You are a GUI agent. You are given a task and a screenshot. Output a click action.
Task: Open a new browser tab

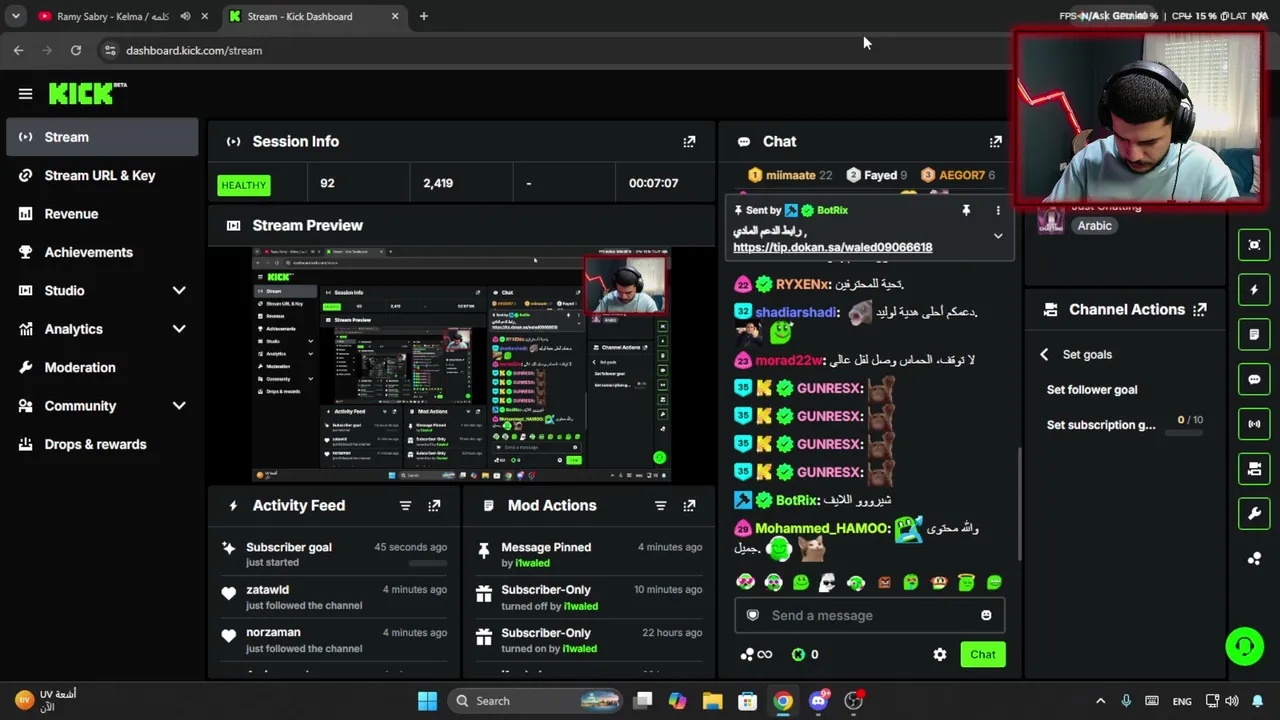coord(424,16)
